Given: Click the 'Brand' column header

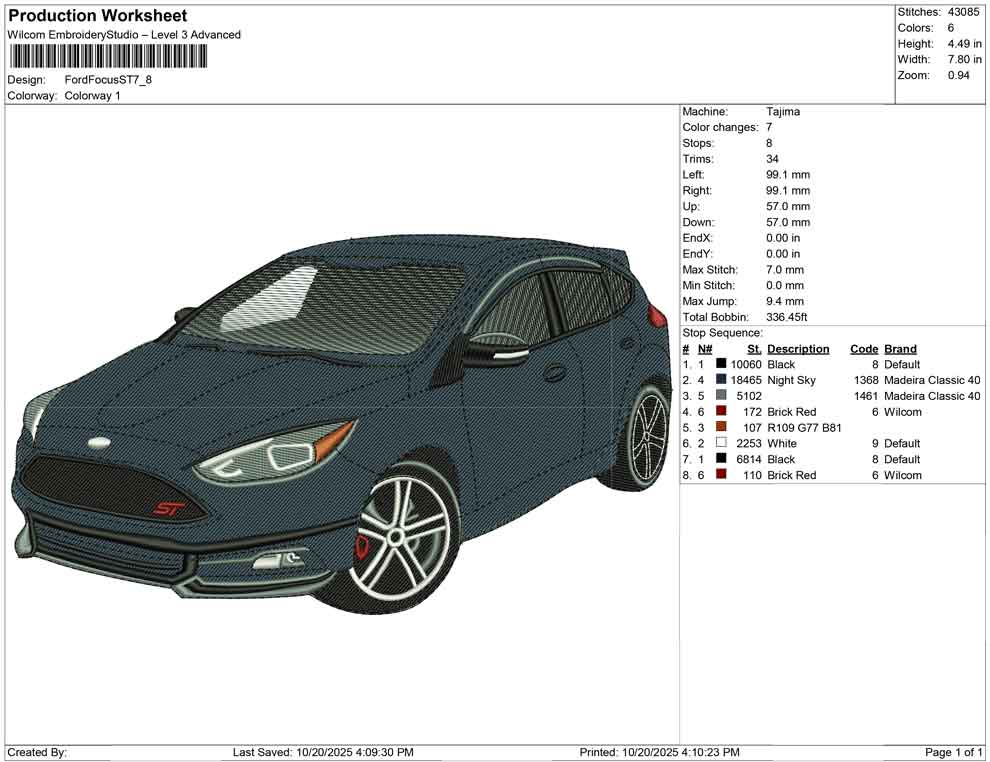Looking at the screenshot, I should [x=900, y=349].
